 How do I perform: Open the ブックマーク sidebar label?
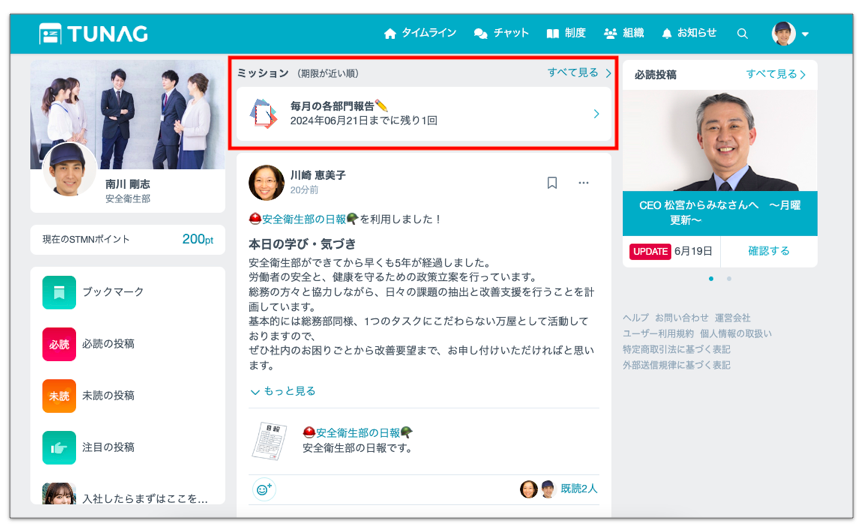[x=113, y=292]
